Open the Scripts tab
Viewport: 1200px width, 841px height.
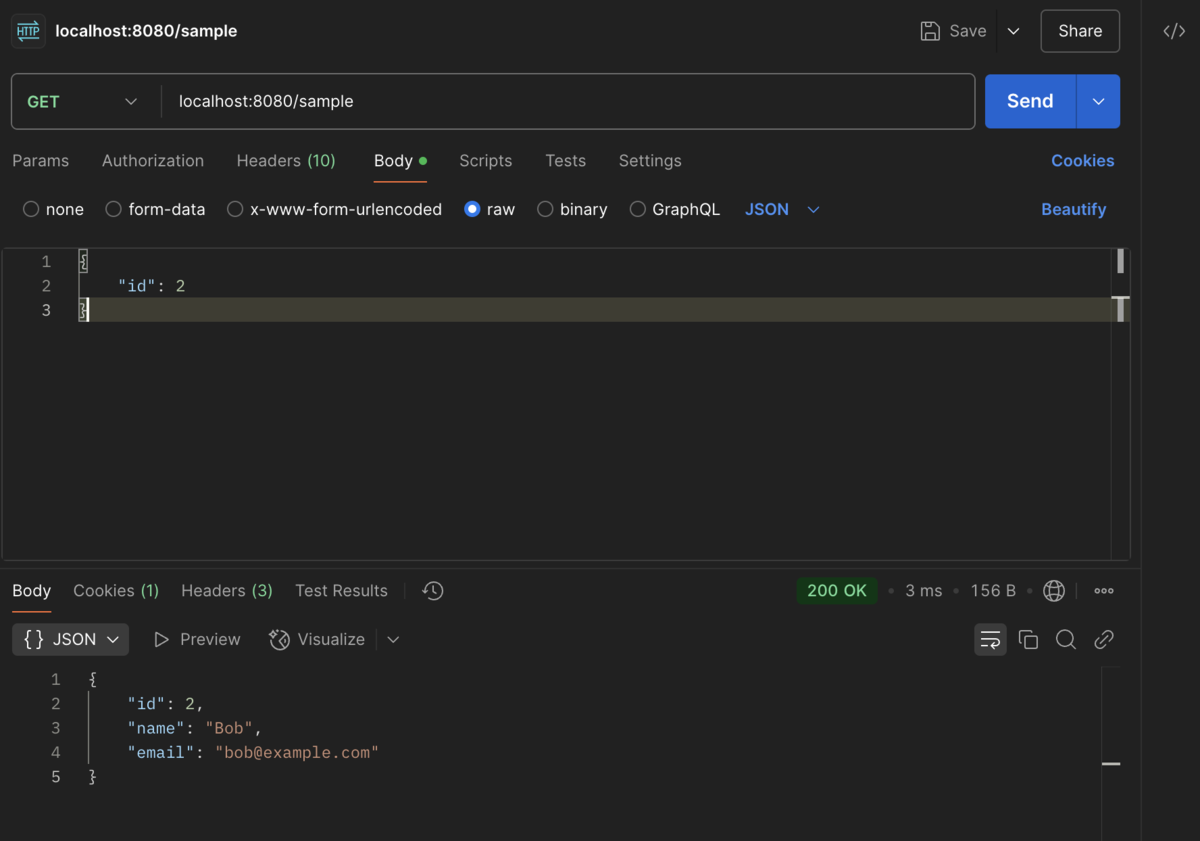click(x=485, y=161)
